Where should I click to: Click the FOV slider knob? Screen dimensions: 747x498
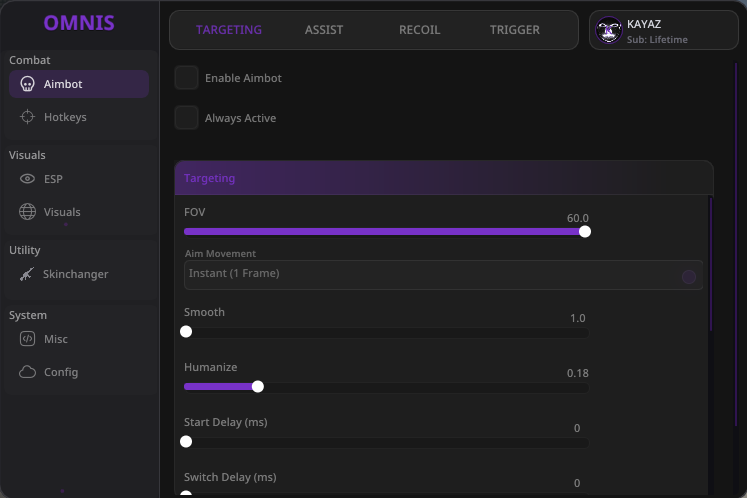585,232
